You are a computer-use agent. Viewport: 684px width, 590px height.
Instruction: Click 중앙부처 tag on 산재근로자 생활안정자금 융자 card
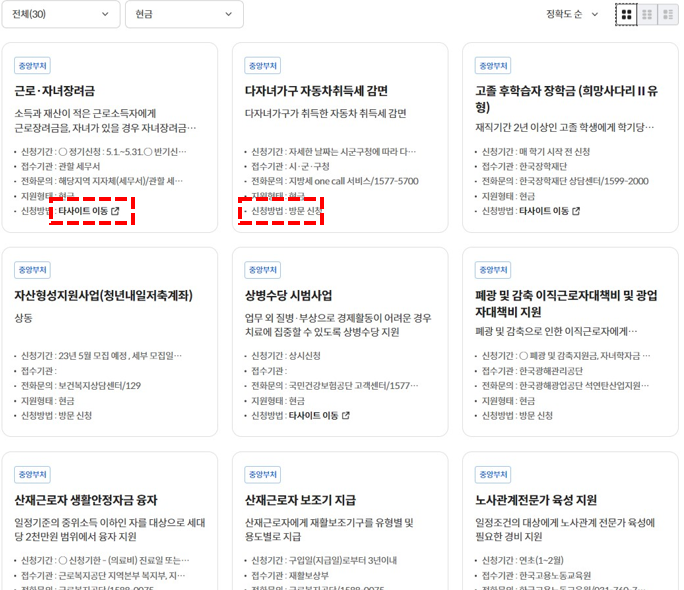point(32,474)
